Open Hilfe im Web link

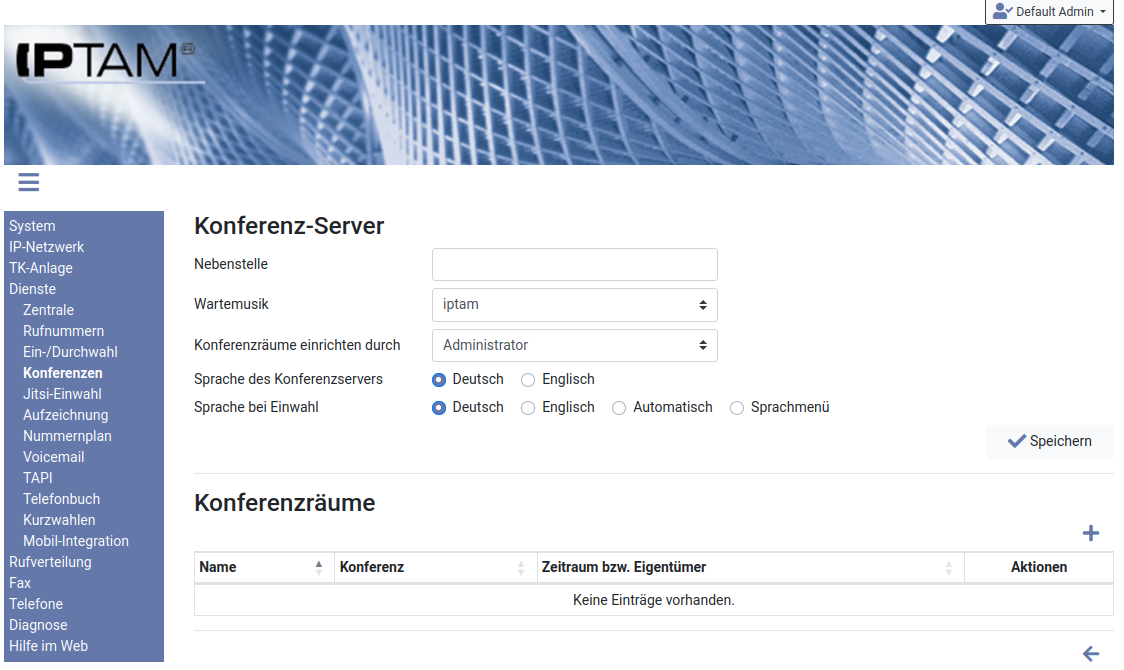click(x=48, y=646)
